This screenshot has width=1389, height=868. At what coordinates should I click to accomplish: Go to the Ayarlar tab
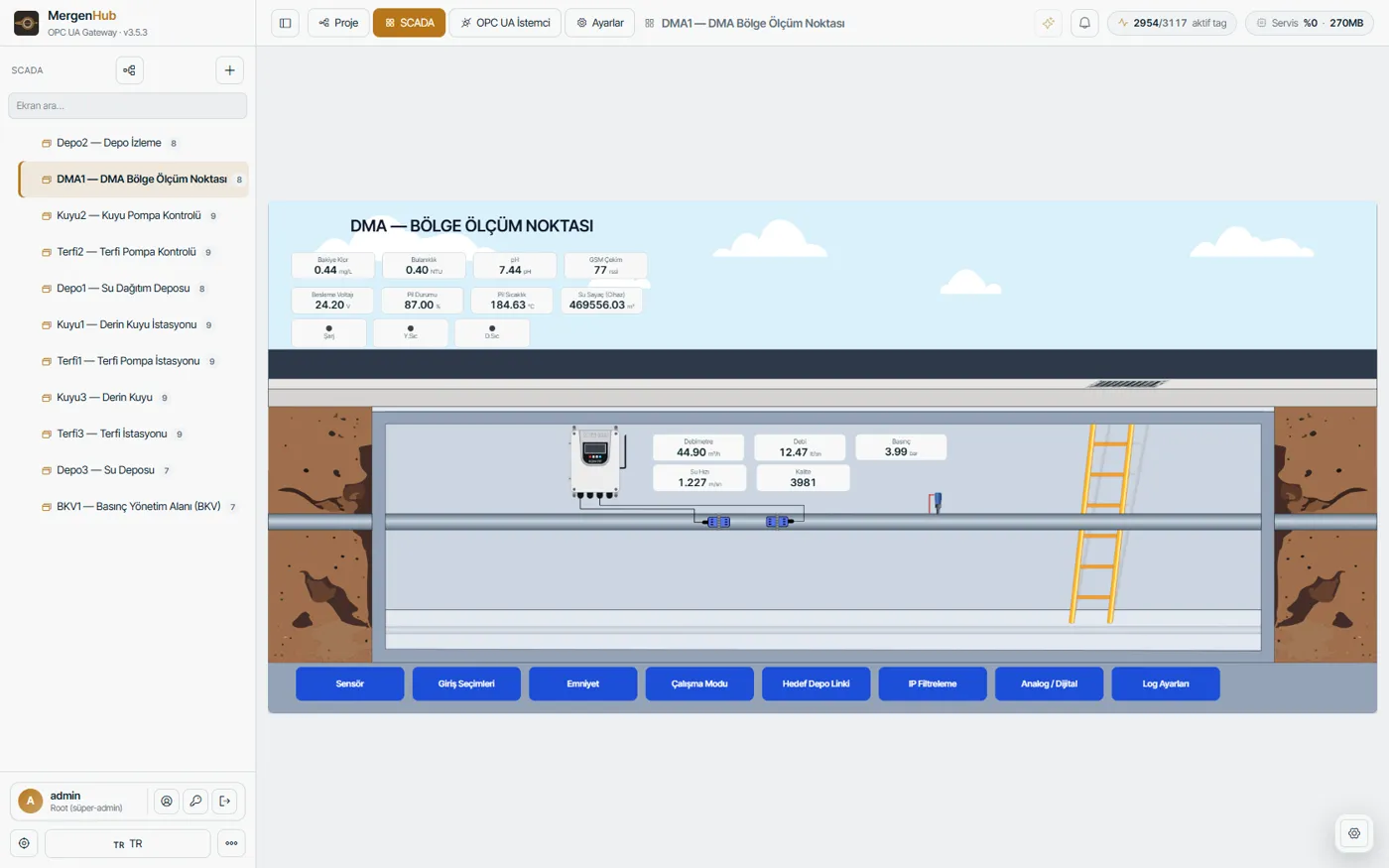click(x=599, y=23)
